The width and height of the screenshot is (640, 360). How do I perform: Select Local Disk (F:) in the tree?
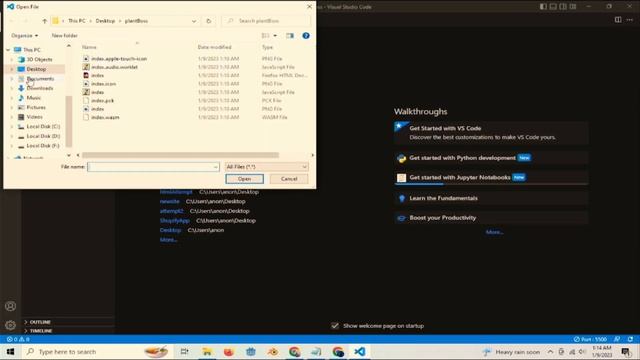click(x=43, y=146)
